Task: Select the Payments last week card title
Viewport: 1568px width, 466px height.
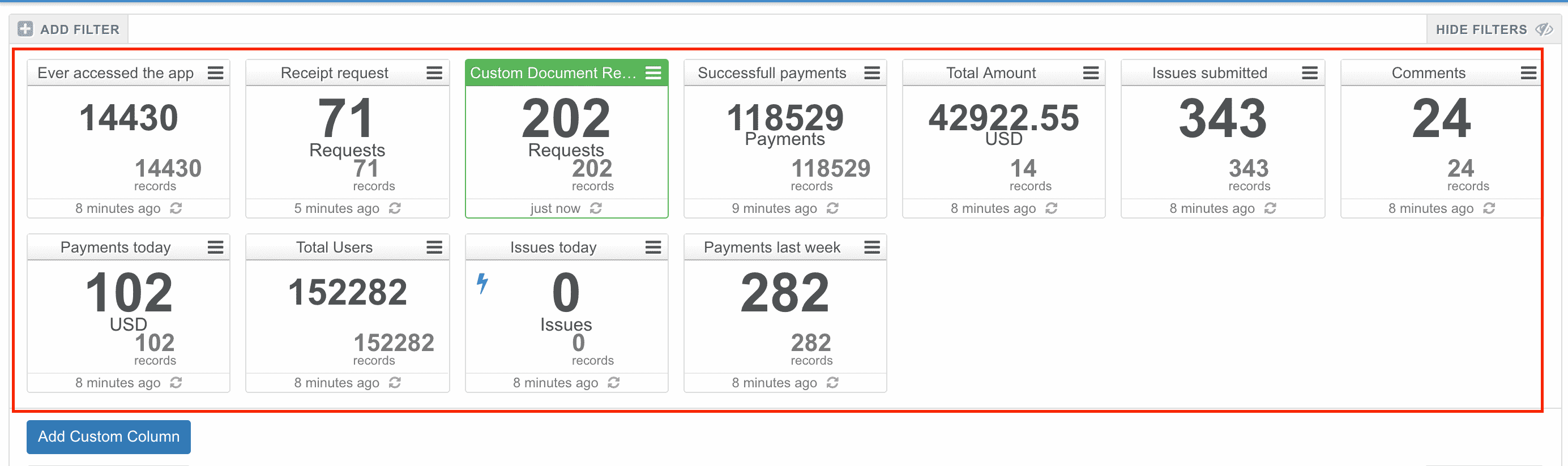Action: pos(772,247)
